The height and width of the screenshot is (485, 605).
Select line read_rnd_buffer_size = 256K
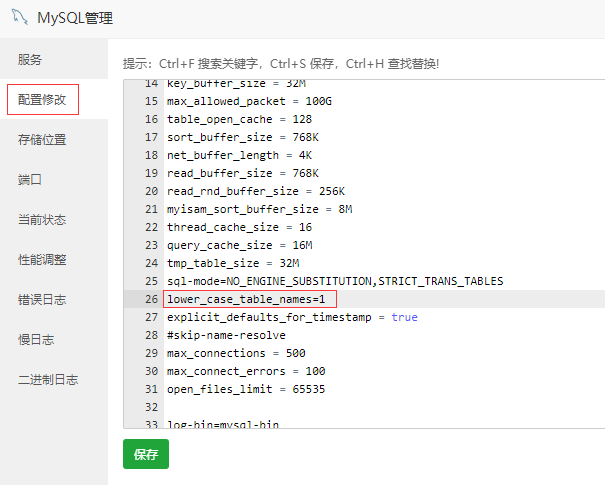click(256, 191)
